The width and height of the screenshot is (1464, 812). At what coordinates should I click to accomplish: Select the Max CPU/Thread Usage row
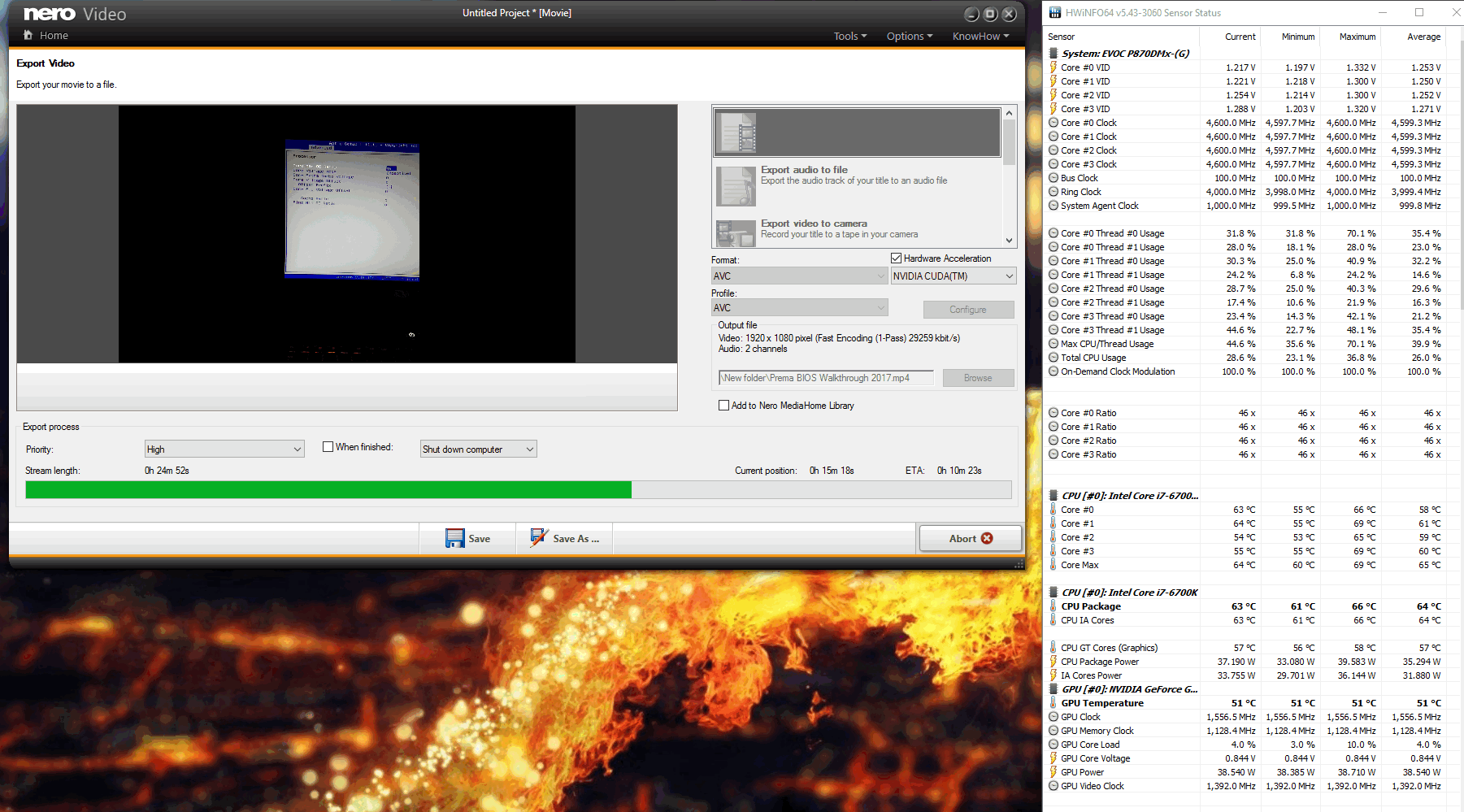(x=1245, y=344)
